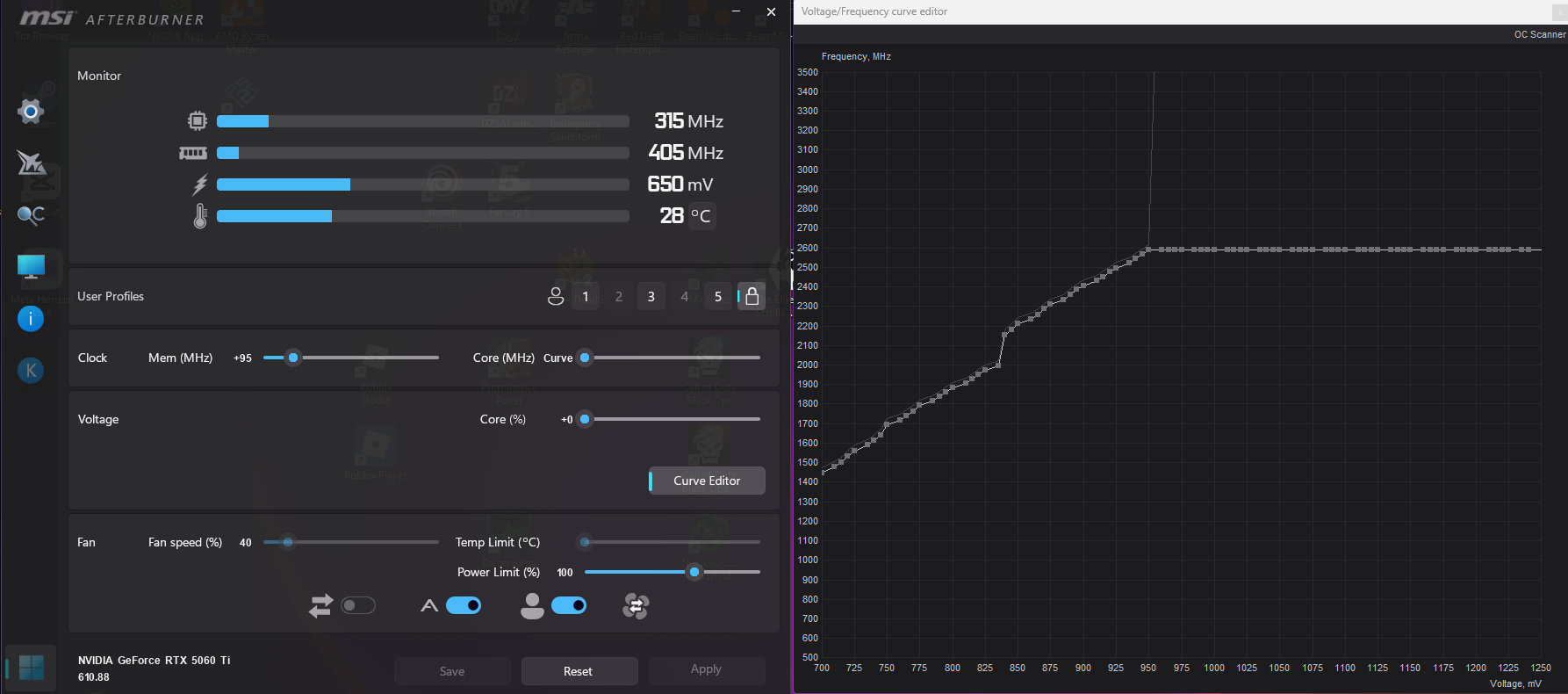This screenshot has height=694, width=1568.
Task: Click the '28' temperature reading
Action: point(672,216)
